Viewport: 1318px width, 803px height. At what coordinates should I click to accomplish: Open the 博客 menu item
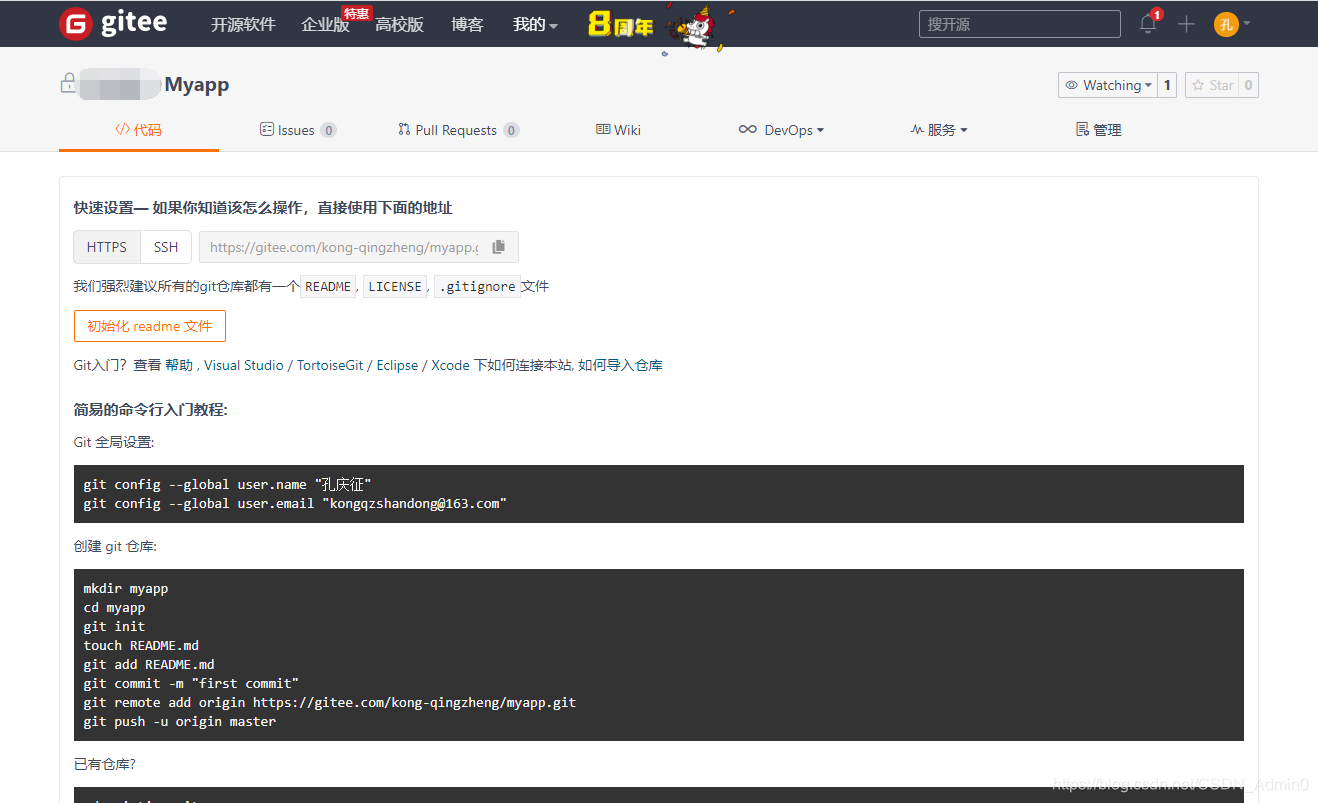467,24
